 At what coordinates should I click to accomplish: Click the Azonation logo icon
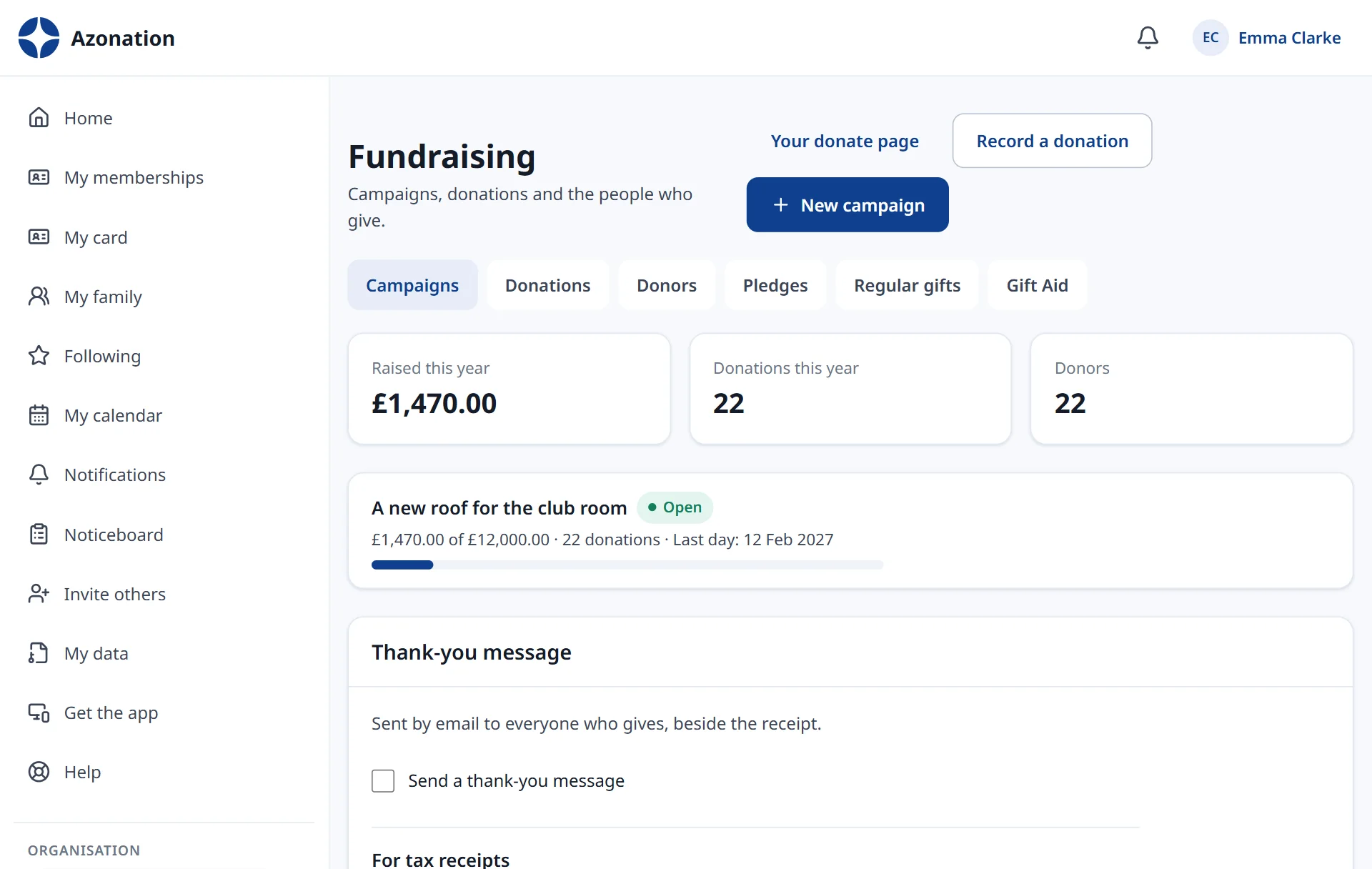39,38
